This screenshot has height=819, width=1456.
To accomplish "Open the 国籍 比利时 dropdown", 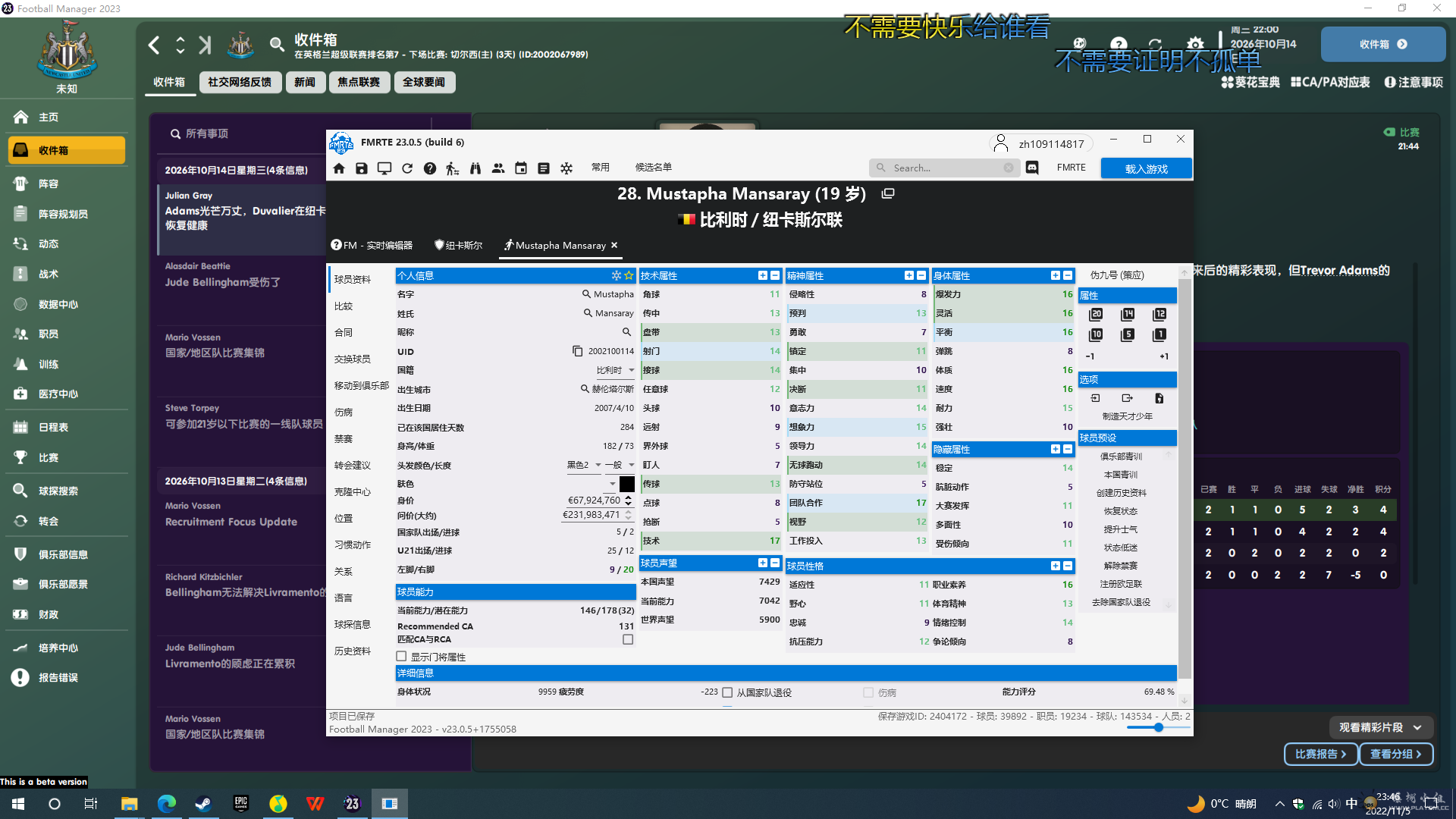I will click(616, 370).
